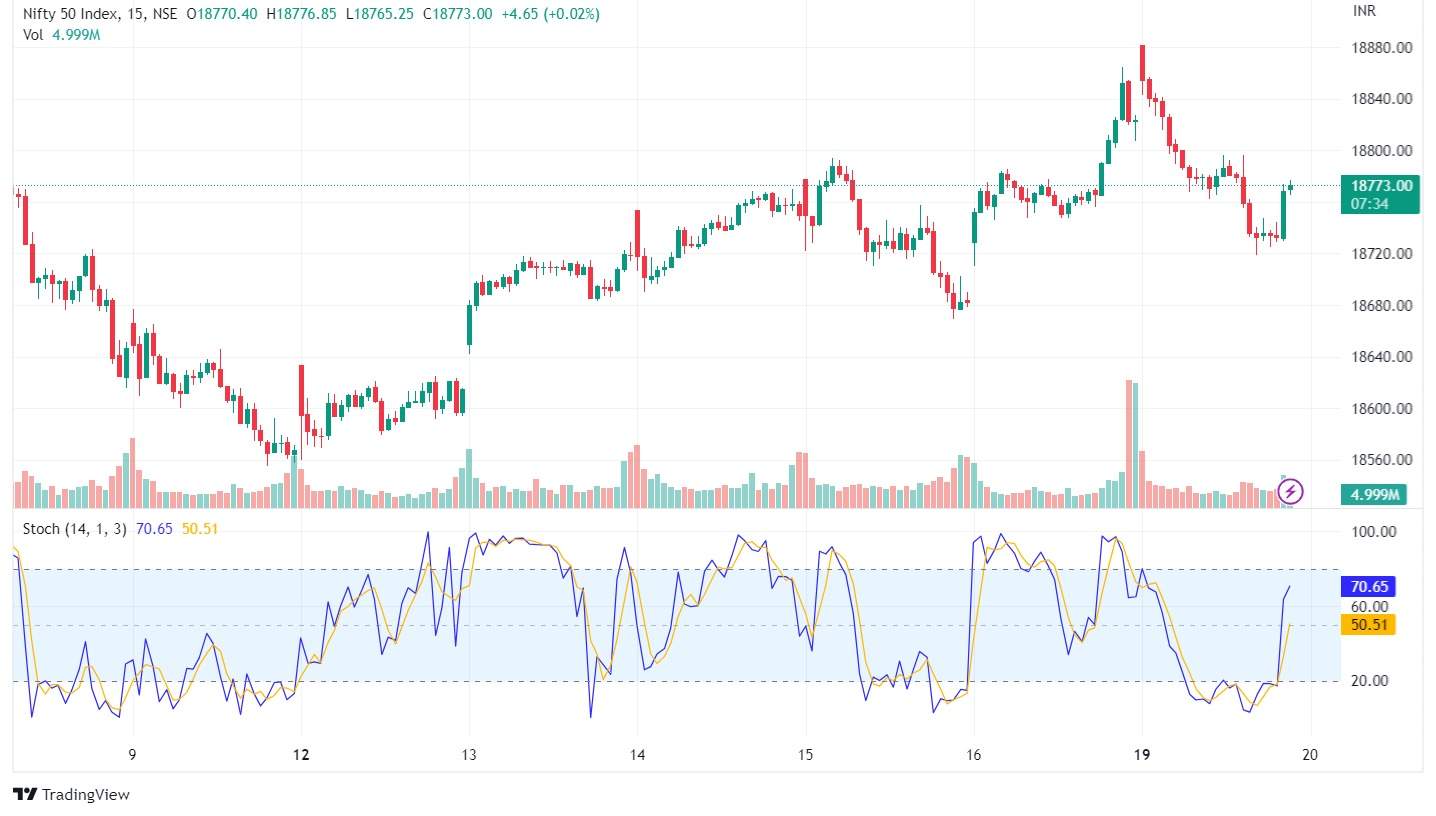Click the close value C18773.00 in header
Screen dimensions: 1436x816
point(458,15)
